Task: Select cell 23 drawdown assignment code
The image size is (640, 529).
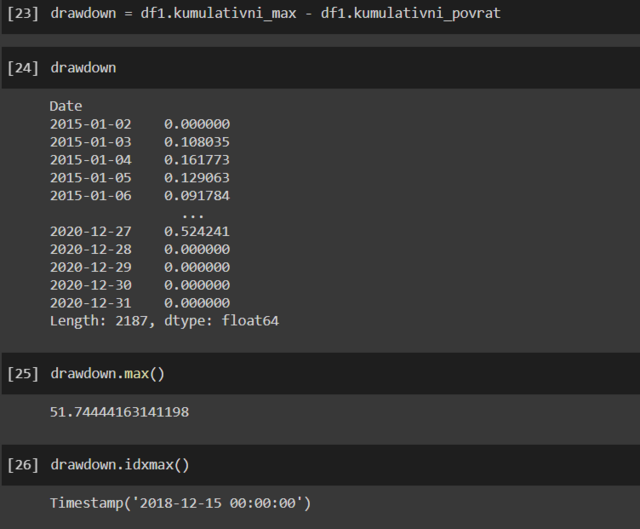Action: (276, 13)
